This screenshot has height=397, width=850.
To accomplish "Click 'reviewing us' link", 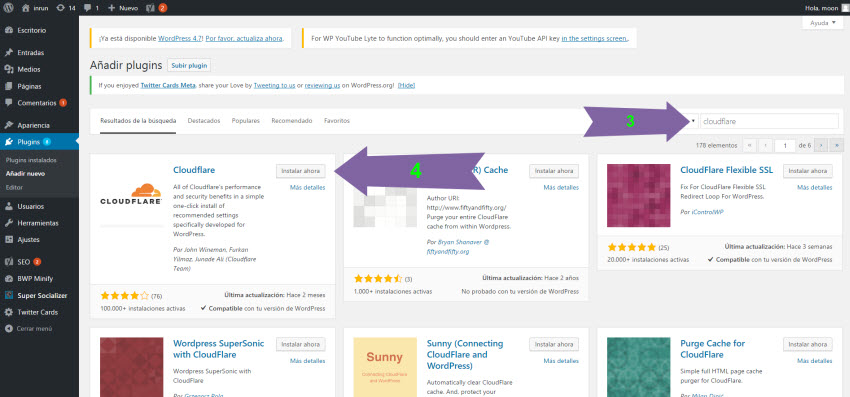I will [323, 86].
